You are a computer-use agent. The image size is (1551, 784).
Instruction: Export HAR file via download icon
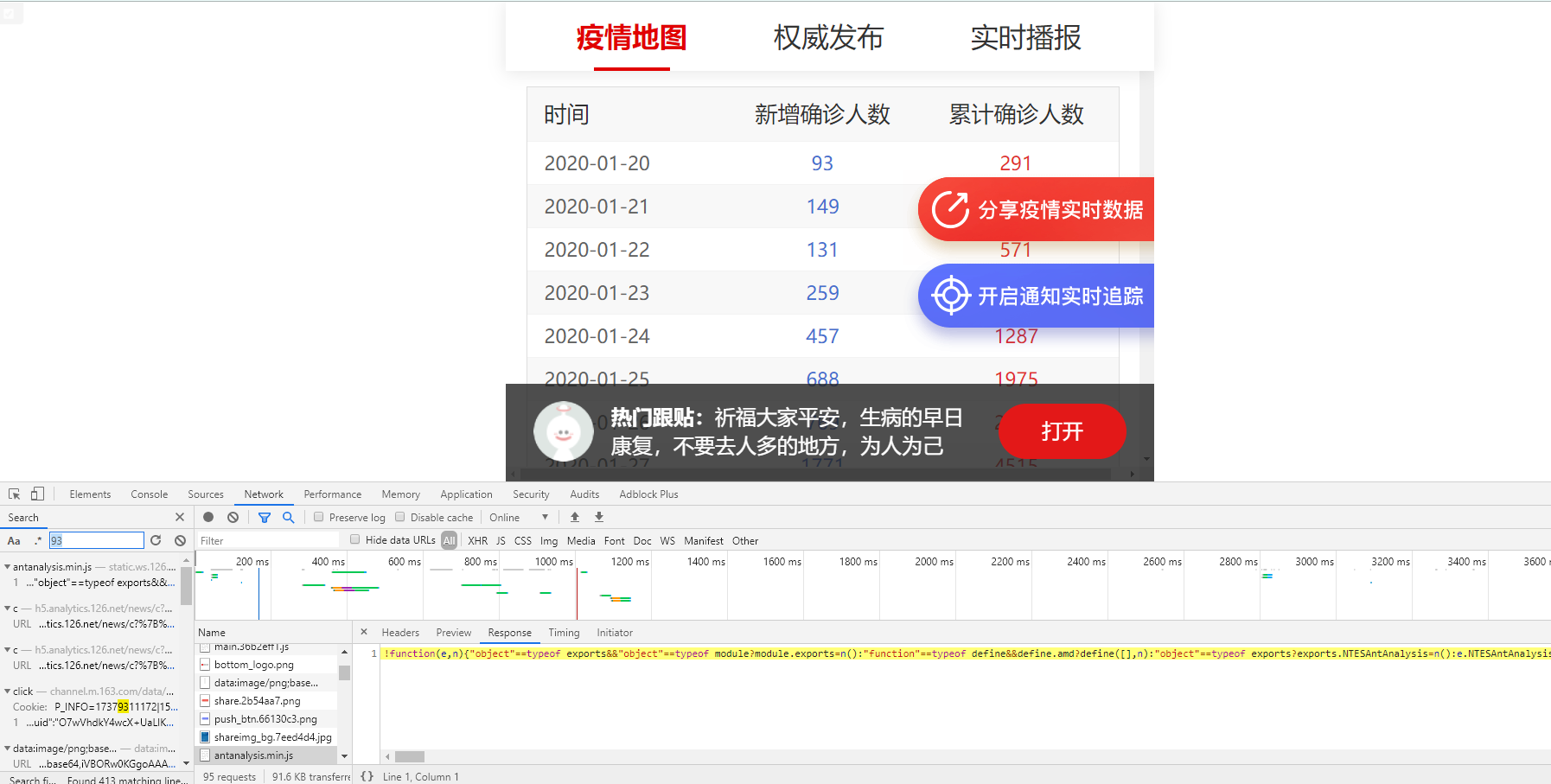click(598, 517)
